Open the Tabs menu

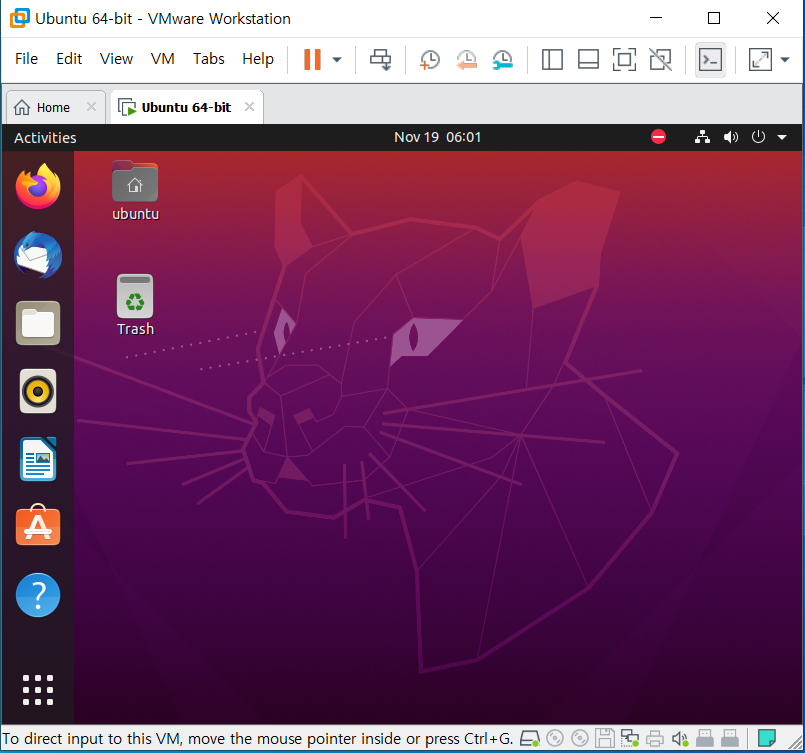[208, 59]
